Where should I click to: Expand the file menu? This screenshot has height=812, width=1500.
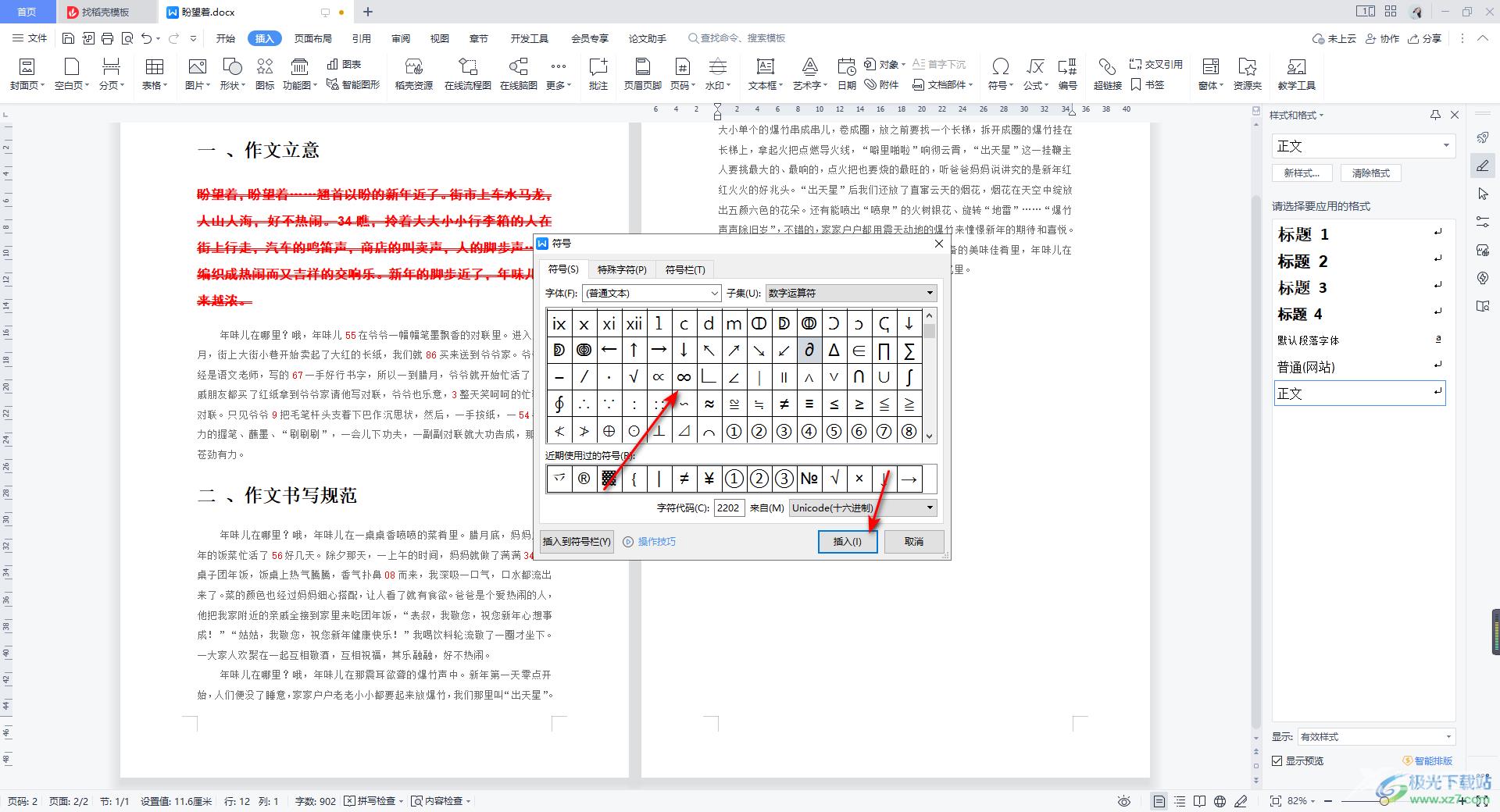tap(30, 38)
